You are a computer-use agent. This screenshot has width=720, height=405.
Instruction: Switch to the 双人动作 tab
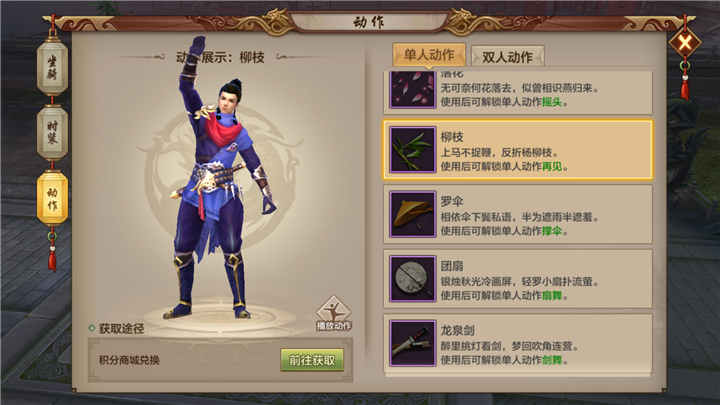click(x=507, y=57)
